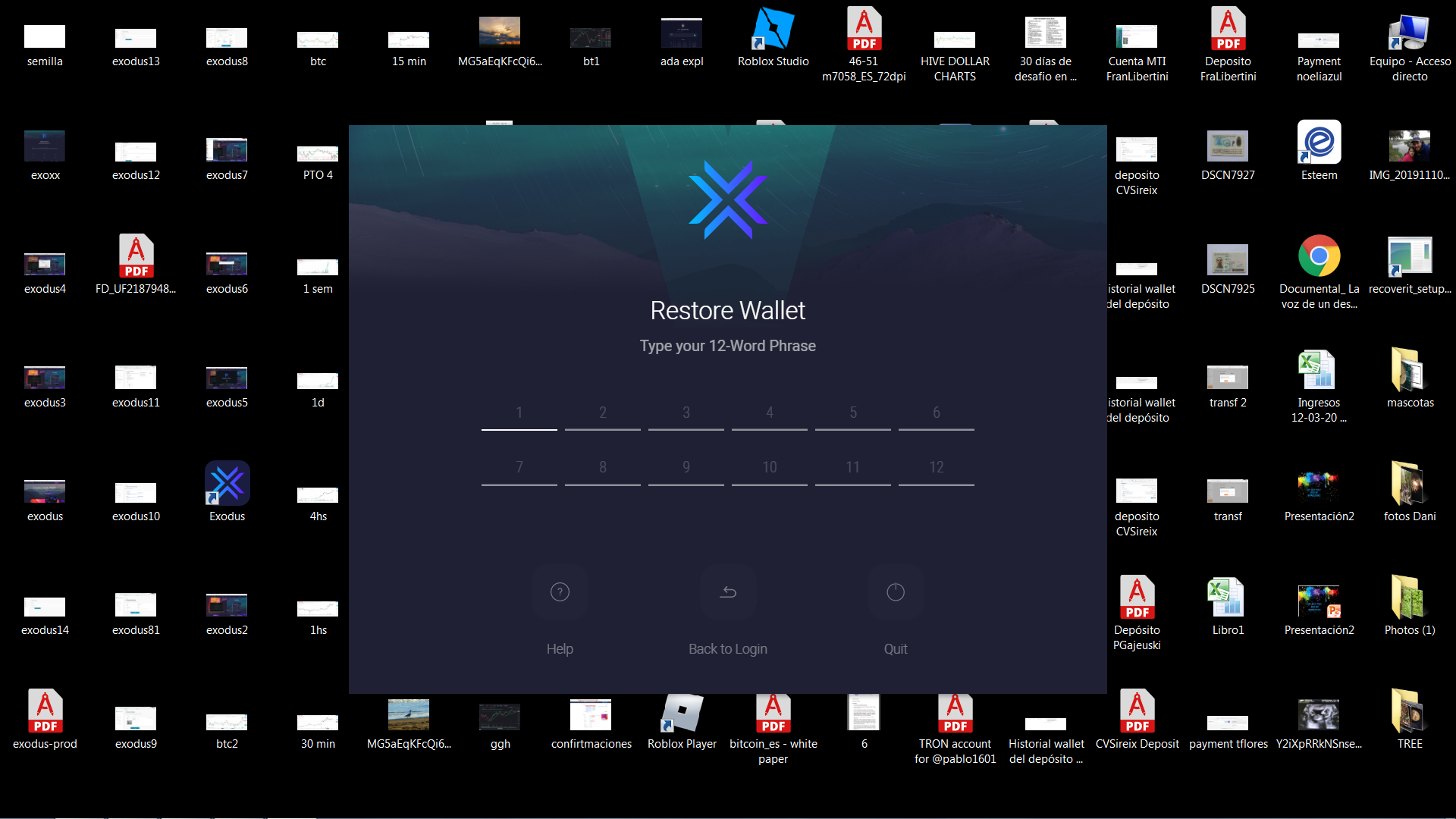Screen dimensions: 1456x819
Task: Click the Help question mark icon
Action: click(x=560, y=592)
